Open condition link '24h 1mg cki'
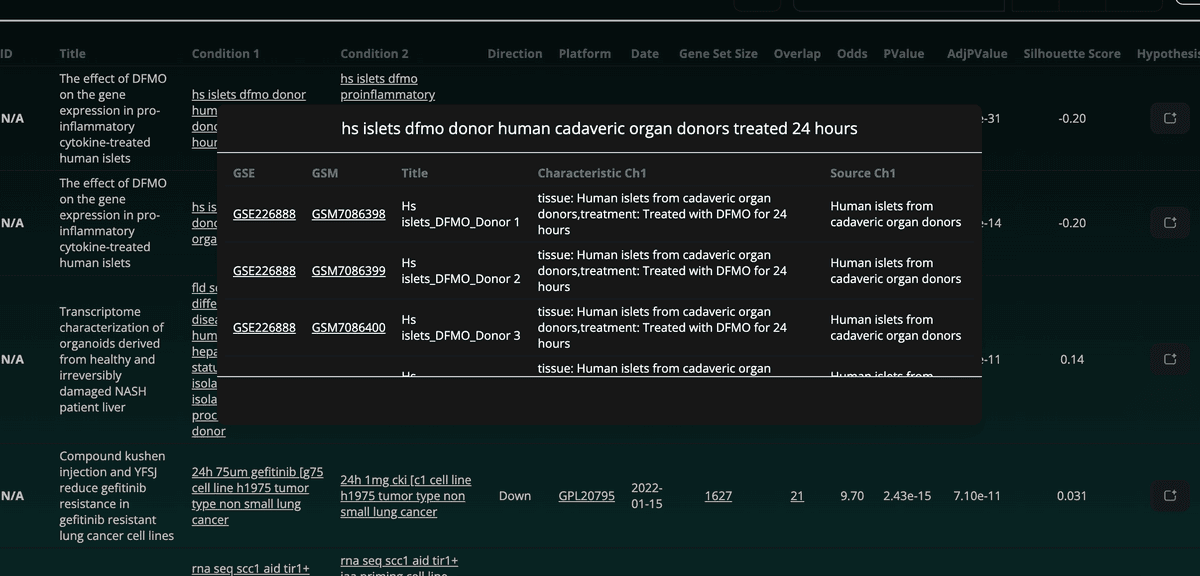 coord(405,496)
